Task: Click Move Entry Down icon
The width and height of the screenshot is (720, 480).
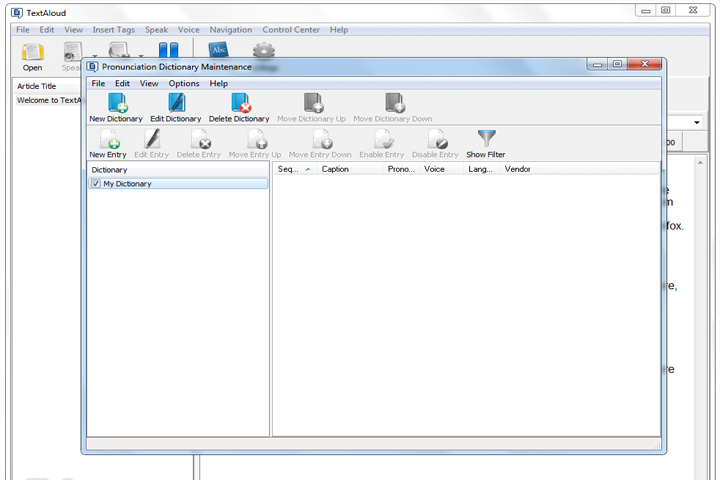Action: 322,139
